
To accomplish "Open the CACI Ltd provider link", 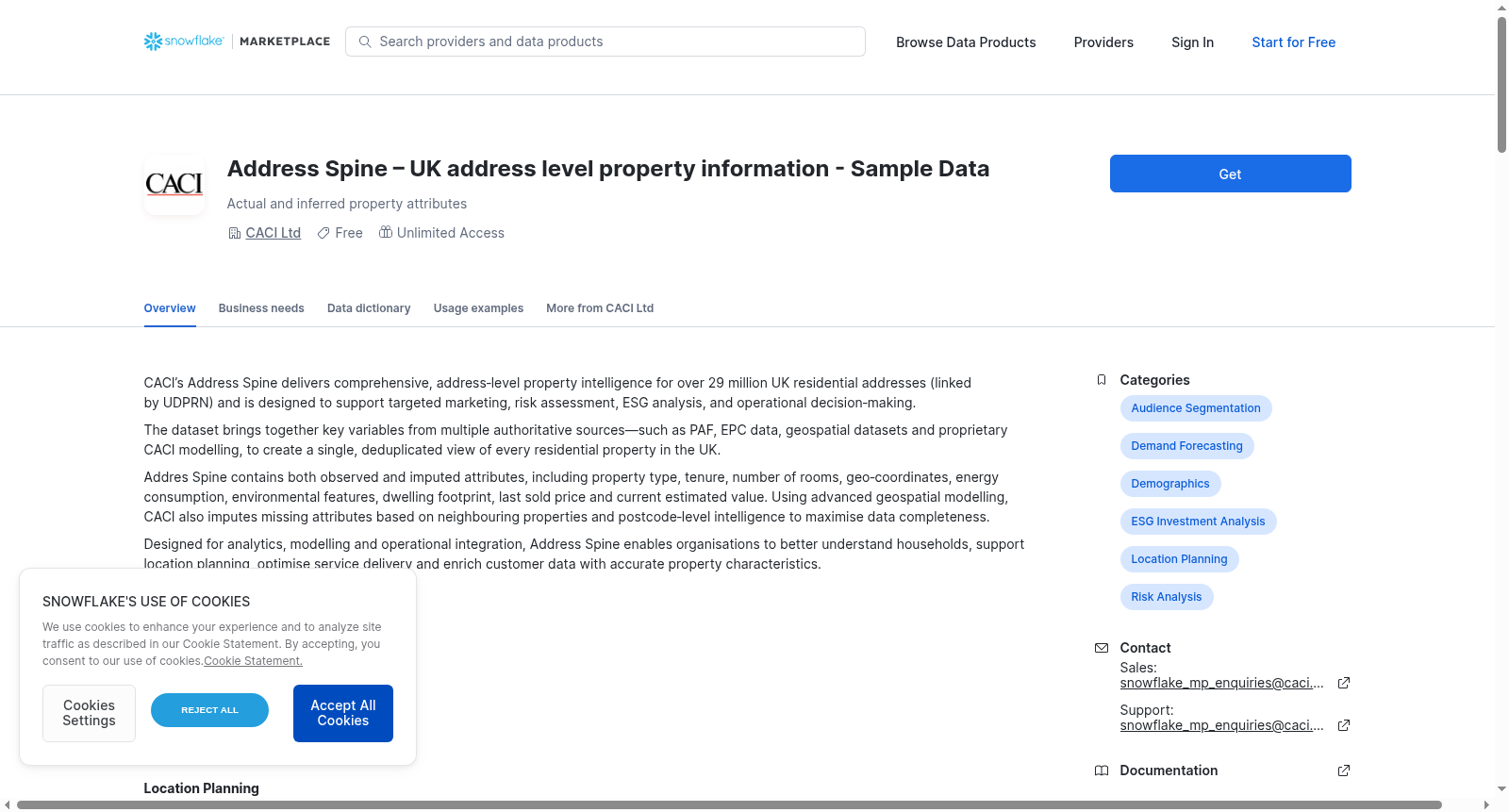I will pos(274,233).
